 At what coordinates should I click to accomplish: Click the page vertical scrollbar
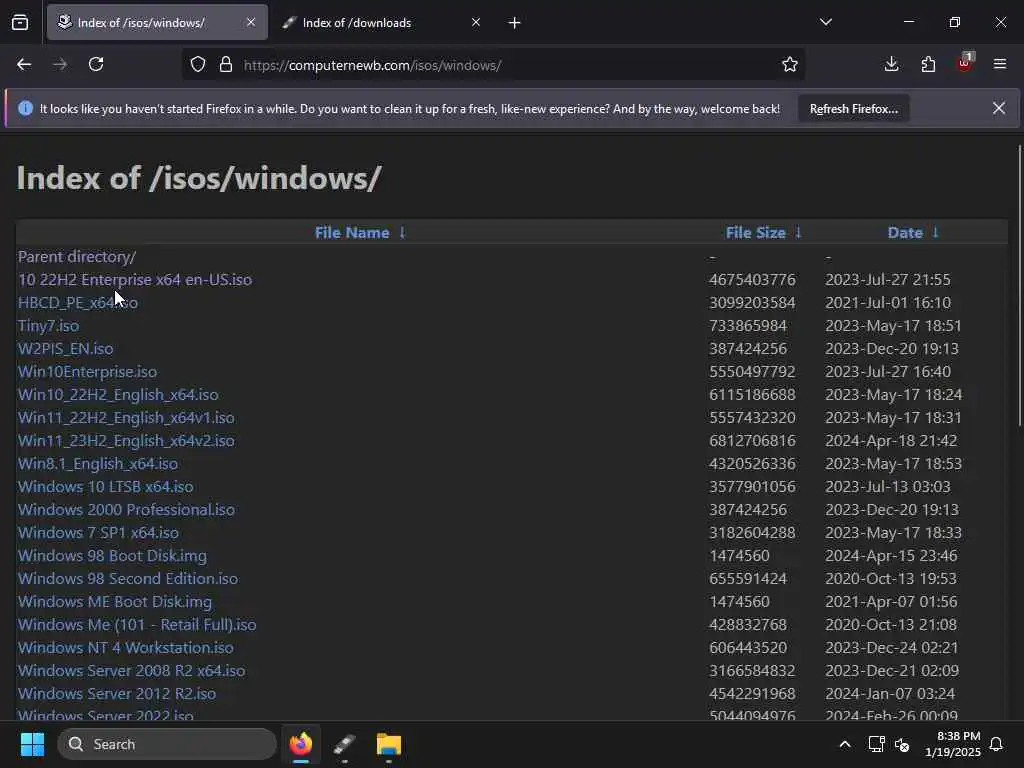point(1019,285)
